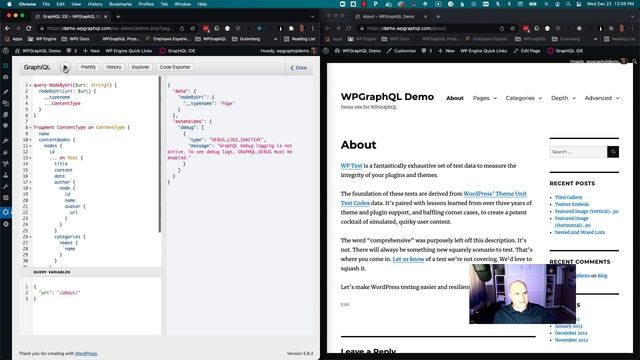This screenshot has height=360, width=640.
Task: Click the Prettify button
Action: 88,67
